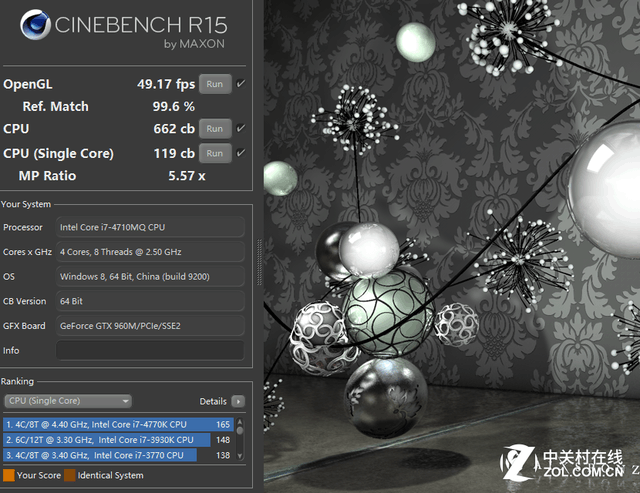Screen dimensions: 640x493
Task: Click the brown Identical System legend swatch
Action: pyautogui.click(x=70, y=475)
